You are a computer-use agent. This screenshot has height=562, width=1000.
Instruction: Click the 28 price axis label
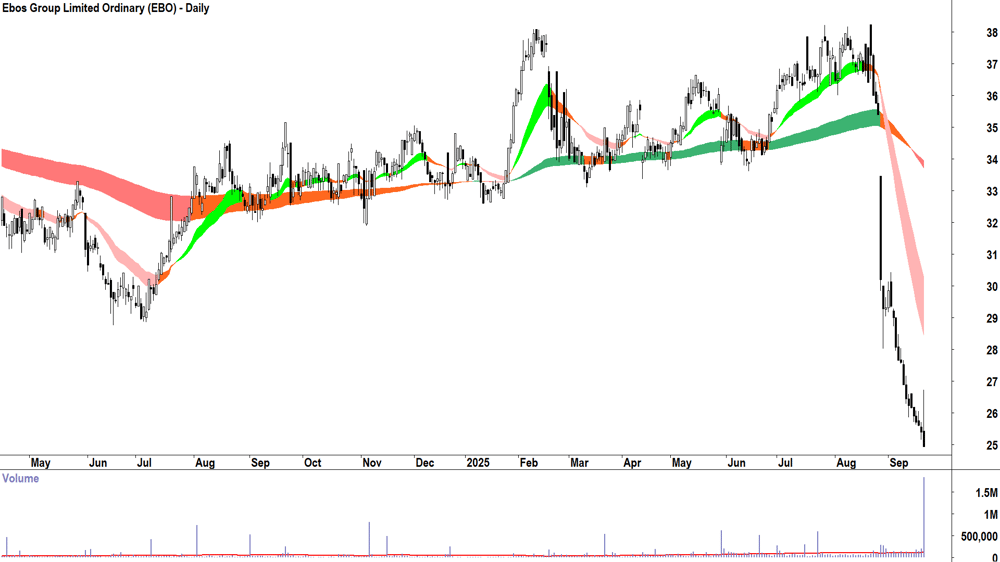point(992,350)
